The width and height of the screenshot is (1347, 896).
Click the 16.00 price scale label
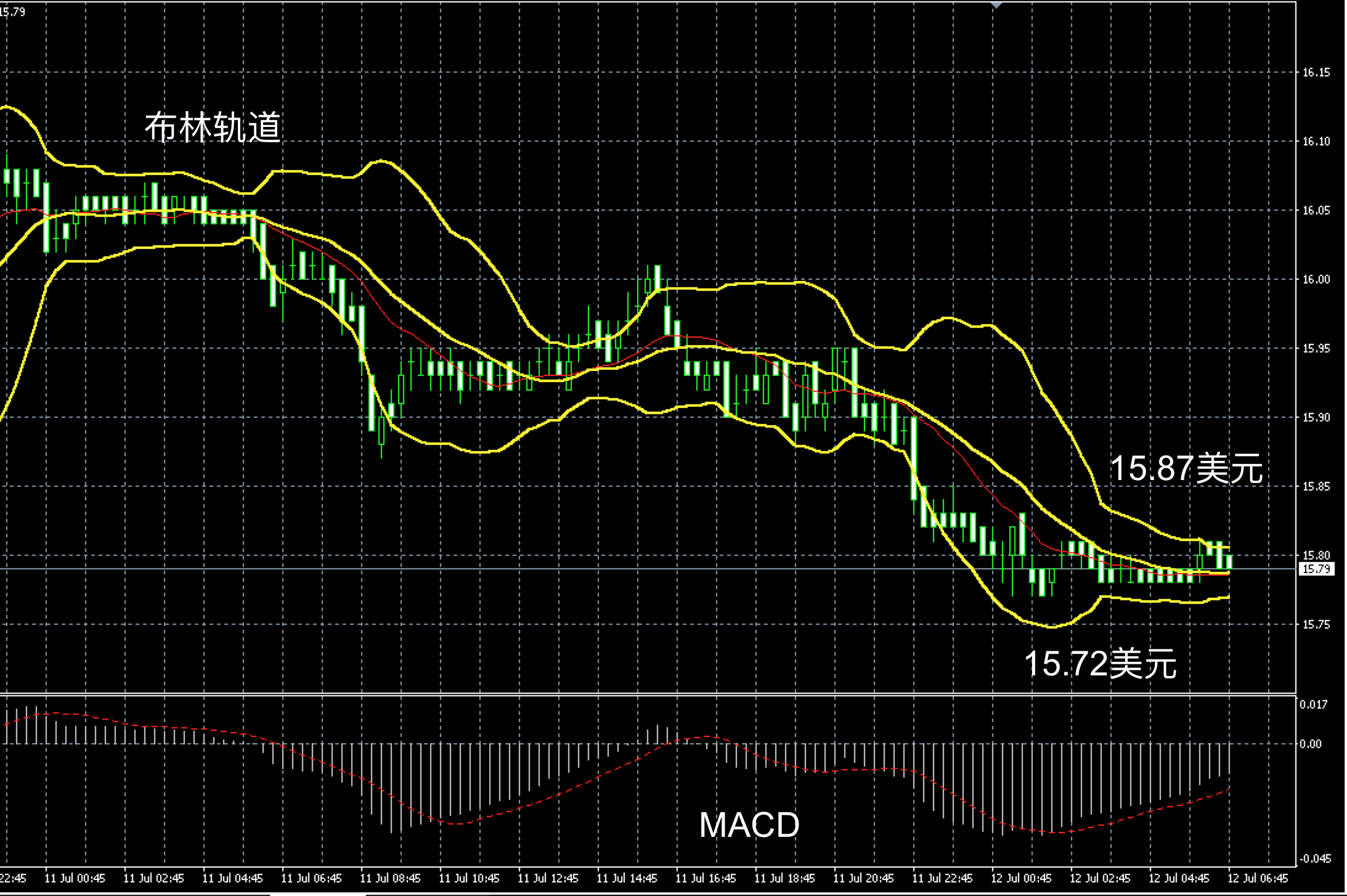(x=1316, y=279)
